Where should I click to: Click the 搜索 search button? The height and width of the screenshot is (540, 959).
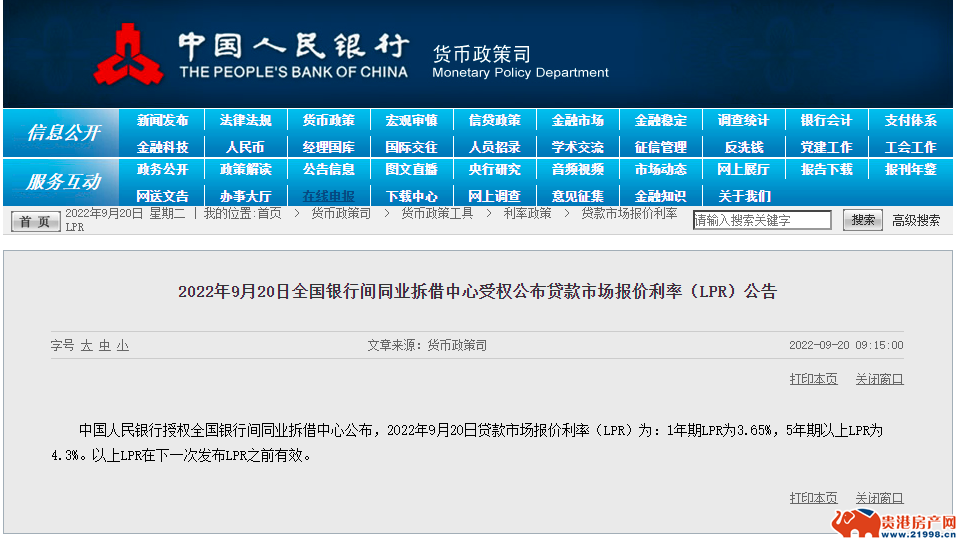coord(862,220)
